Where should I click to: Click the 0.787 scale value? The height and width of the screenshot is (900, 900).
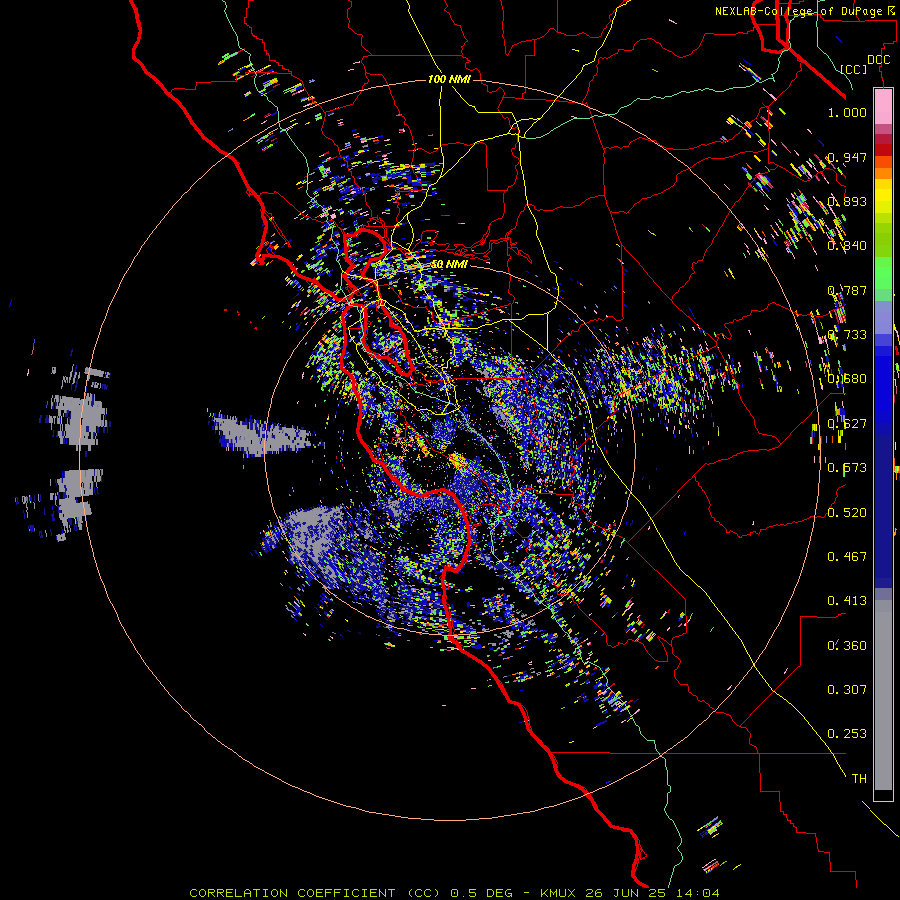(847, 290)
